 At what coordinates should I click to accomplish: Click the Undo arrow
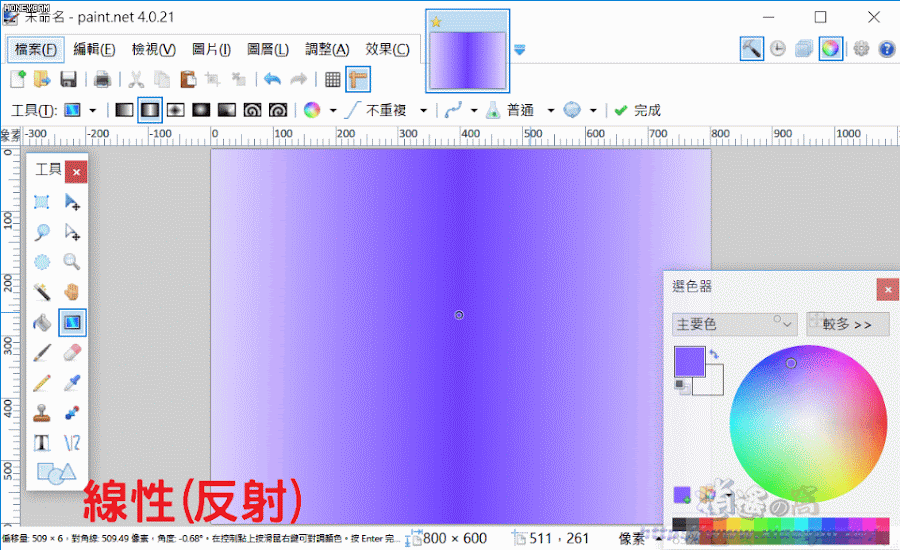coord(273,79)
